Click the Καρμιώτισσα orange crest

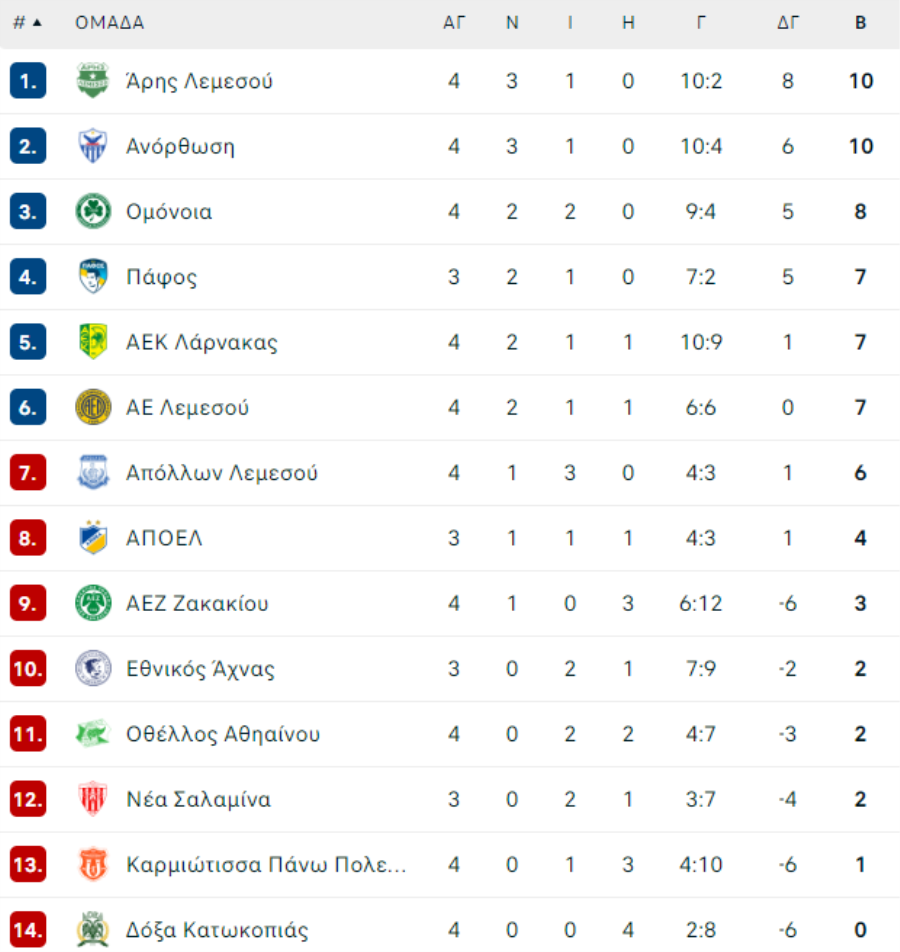pos(93,864)
